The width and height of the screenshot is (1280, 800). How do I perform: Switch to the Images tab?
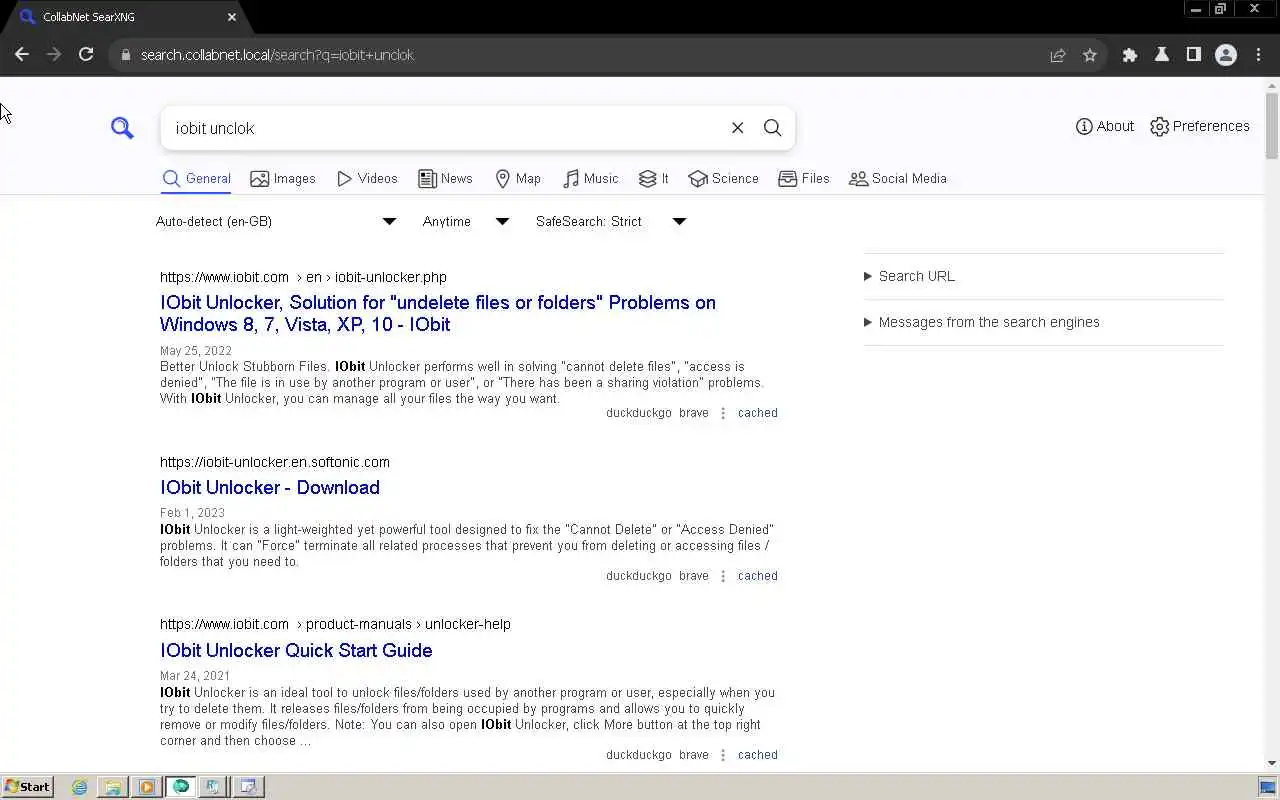click(x=283, y=179)
